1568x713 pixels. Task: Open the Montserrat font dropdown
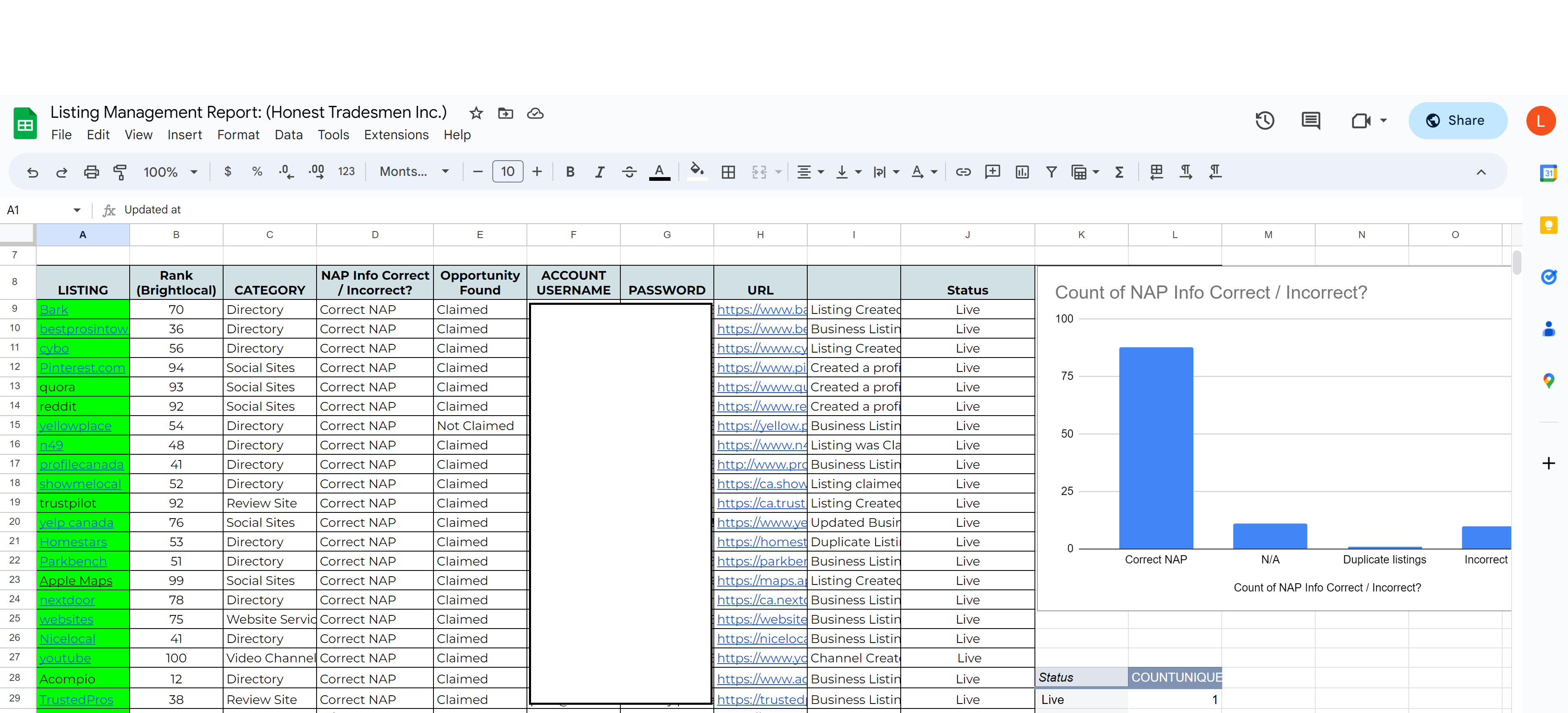[x=414, y=172]
